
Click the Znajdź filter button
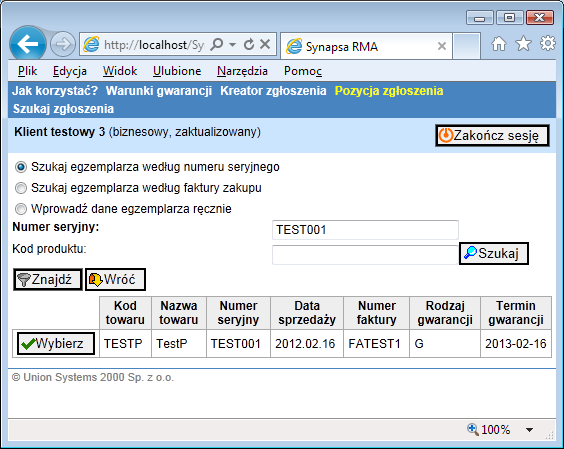48,279
